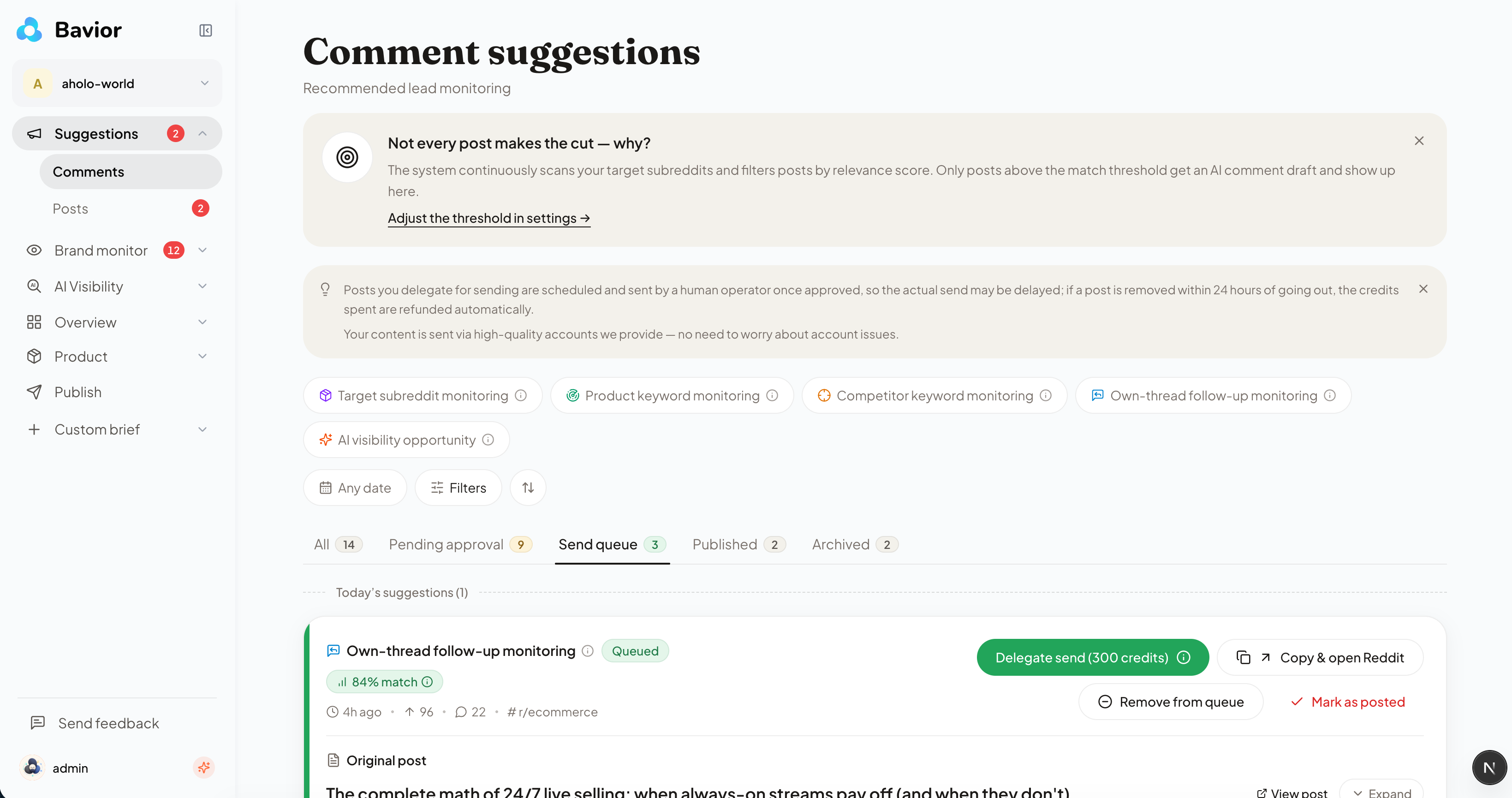The width and height of the screenshot is (1512, 798).
Task: Toggle Competitor keyword monitoring filter chip
Action: click(x=935, y=395)
